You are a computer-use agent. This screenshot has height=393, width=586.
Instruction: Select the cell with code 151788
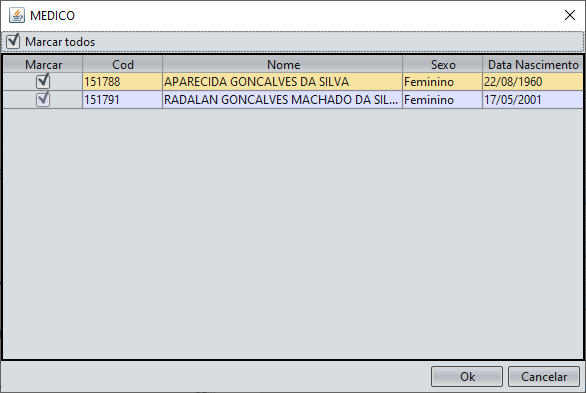(123, 81)
